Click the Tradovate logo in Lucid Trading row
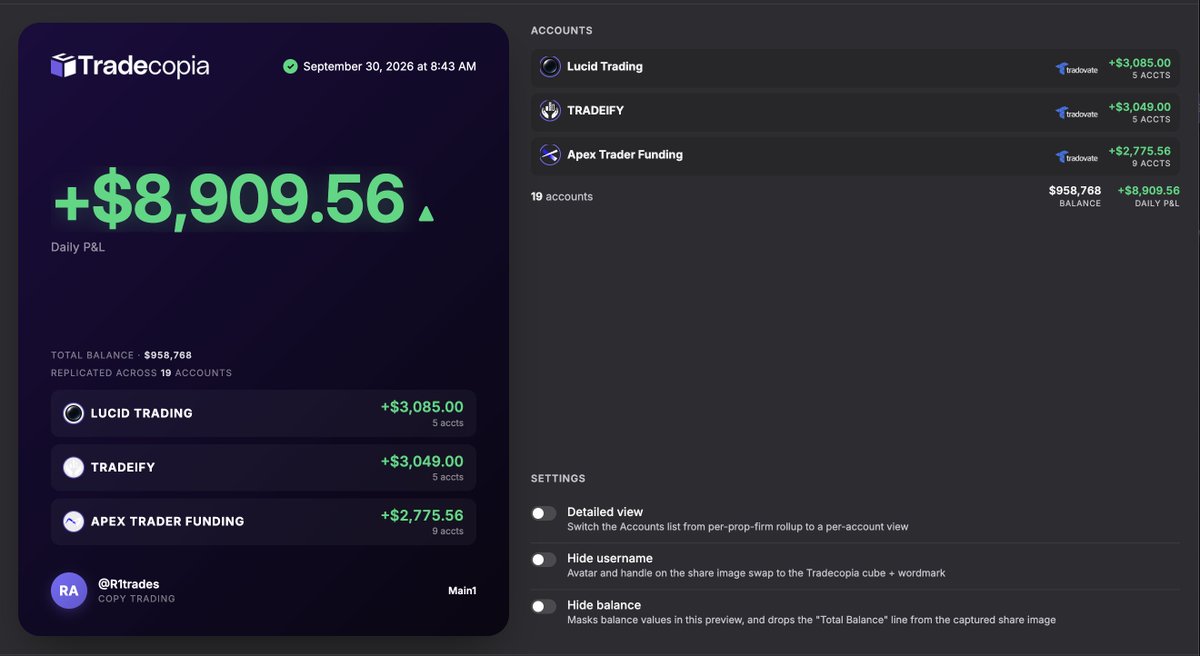The height and width of the screenshot is (656, 1200). pyautogui.click(x=1076, y=69)
